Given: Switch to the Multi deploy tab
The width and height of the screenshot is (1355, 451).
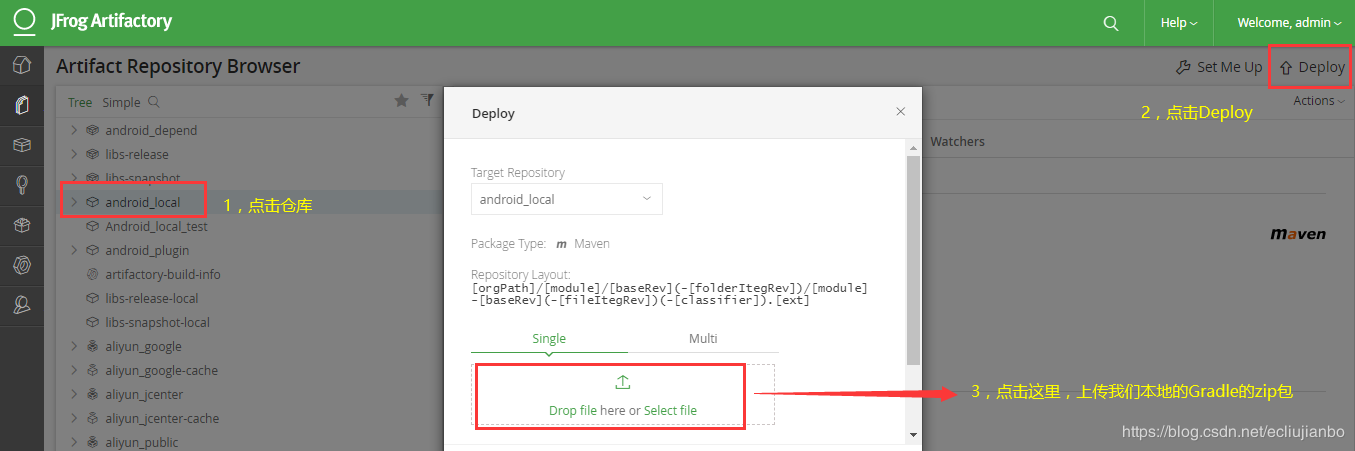Looking at the screenshot, I should click(x=703, y=338).
